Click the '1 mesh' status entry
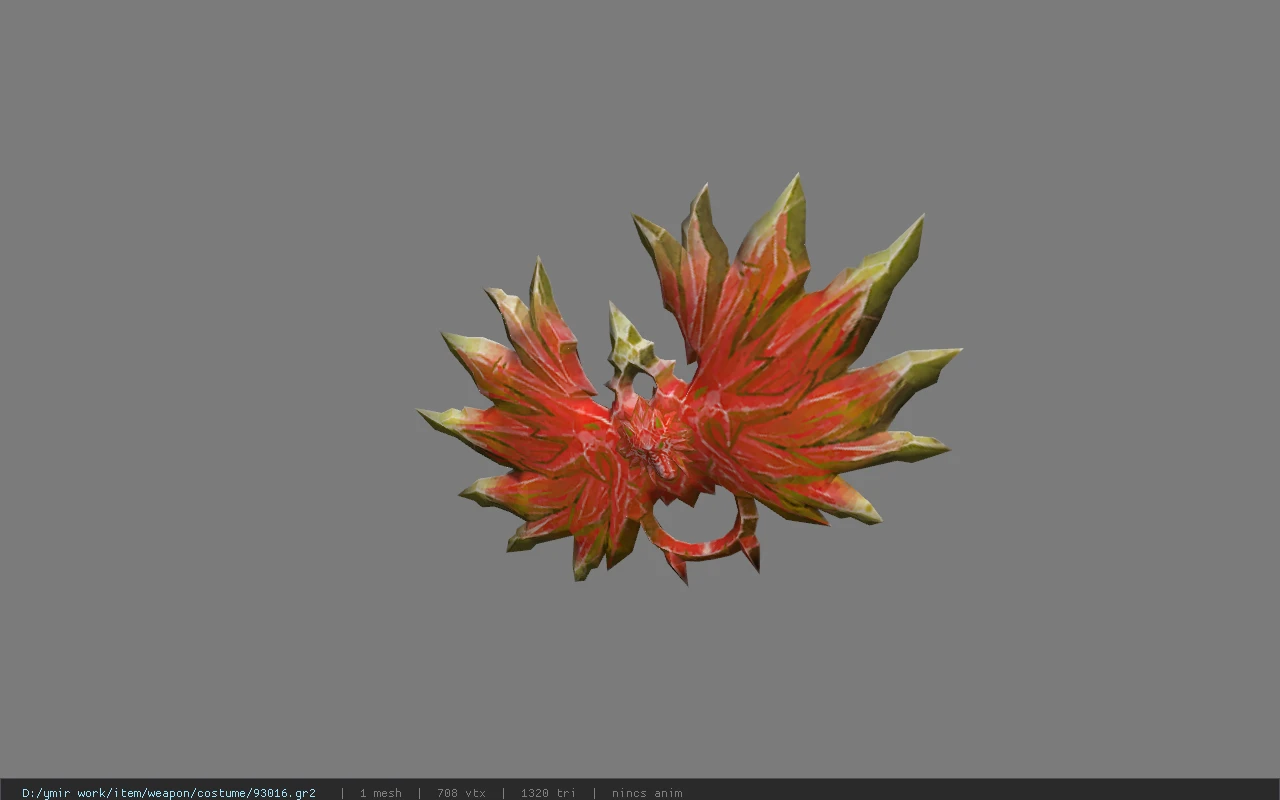 point(381,793)
